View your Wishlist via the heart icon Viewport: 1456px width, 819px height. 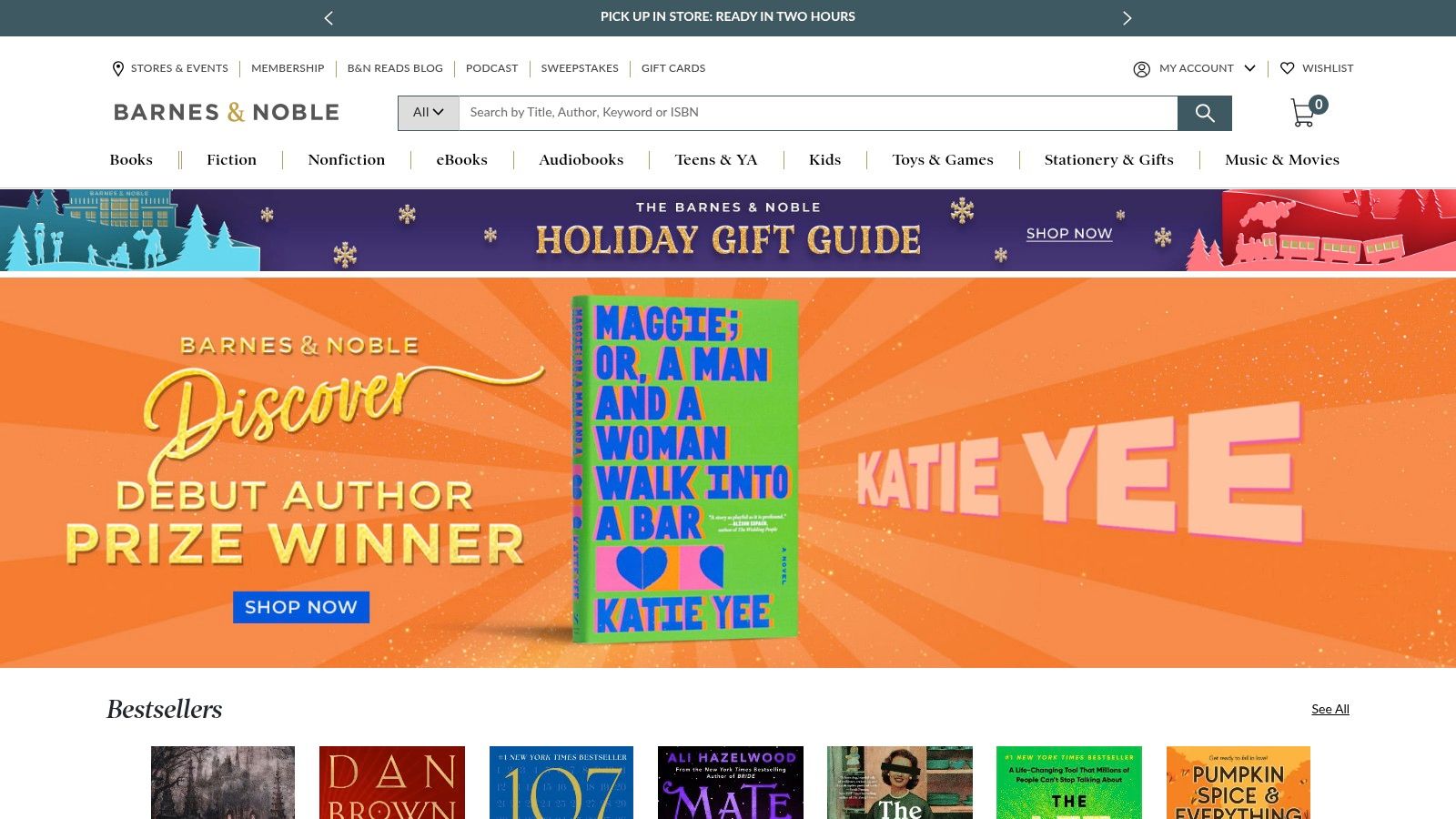(1288, 68)
